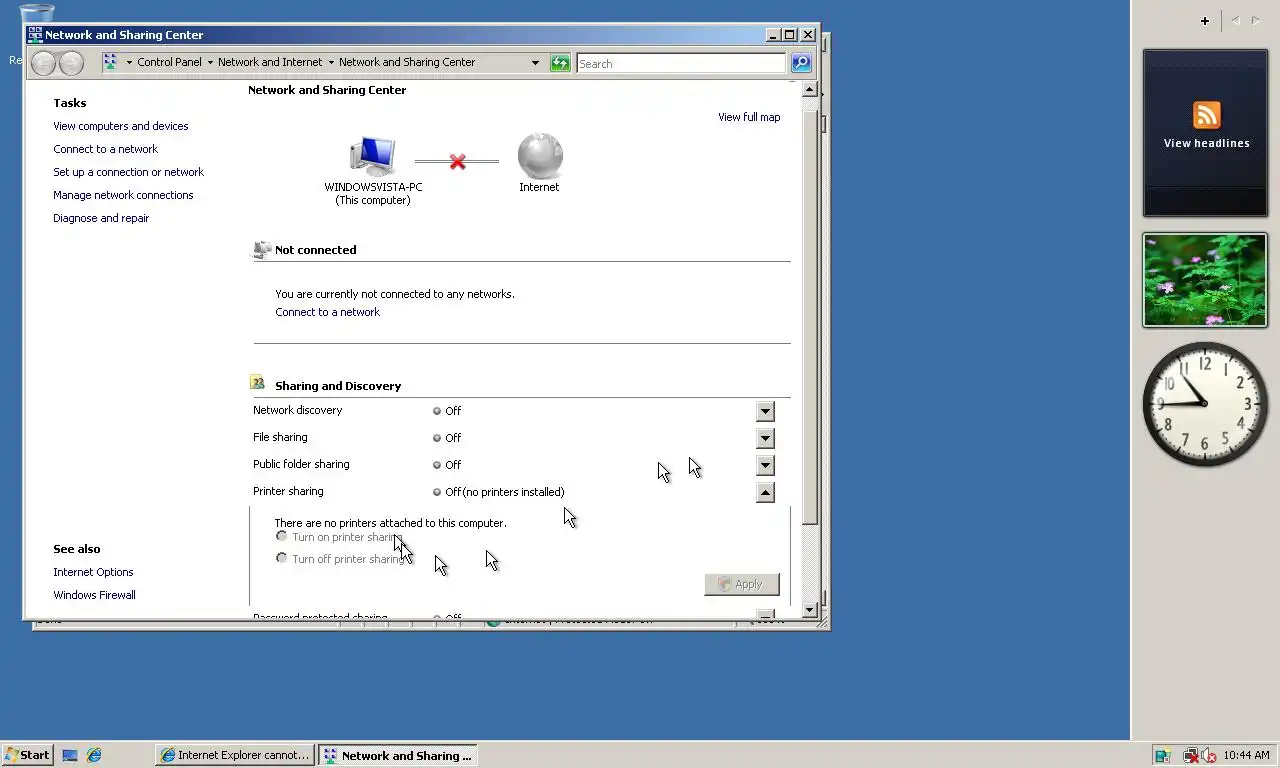Viewport: 1280px width, 768px height.
Task: Click the View headlines text
Action: [x=1206, y=143]
